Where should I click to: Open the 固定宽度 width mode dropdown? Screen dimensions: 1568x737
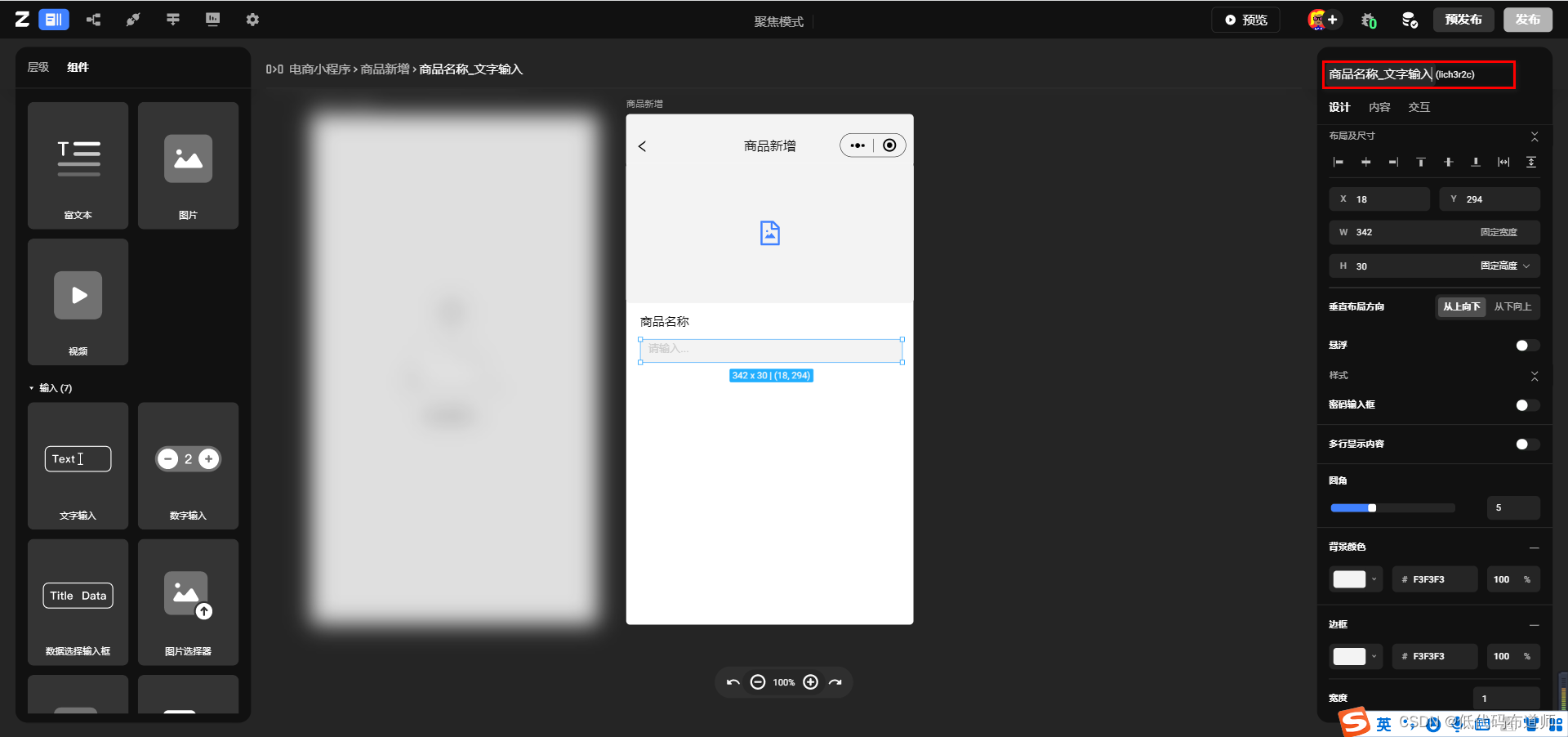tap(1499, 233)
